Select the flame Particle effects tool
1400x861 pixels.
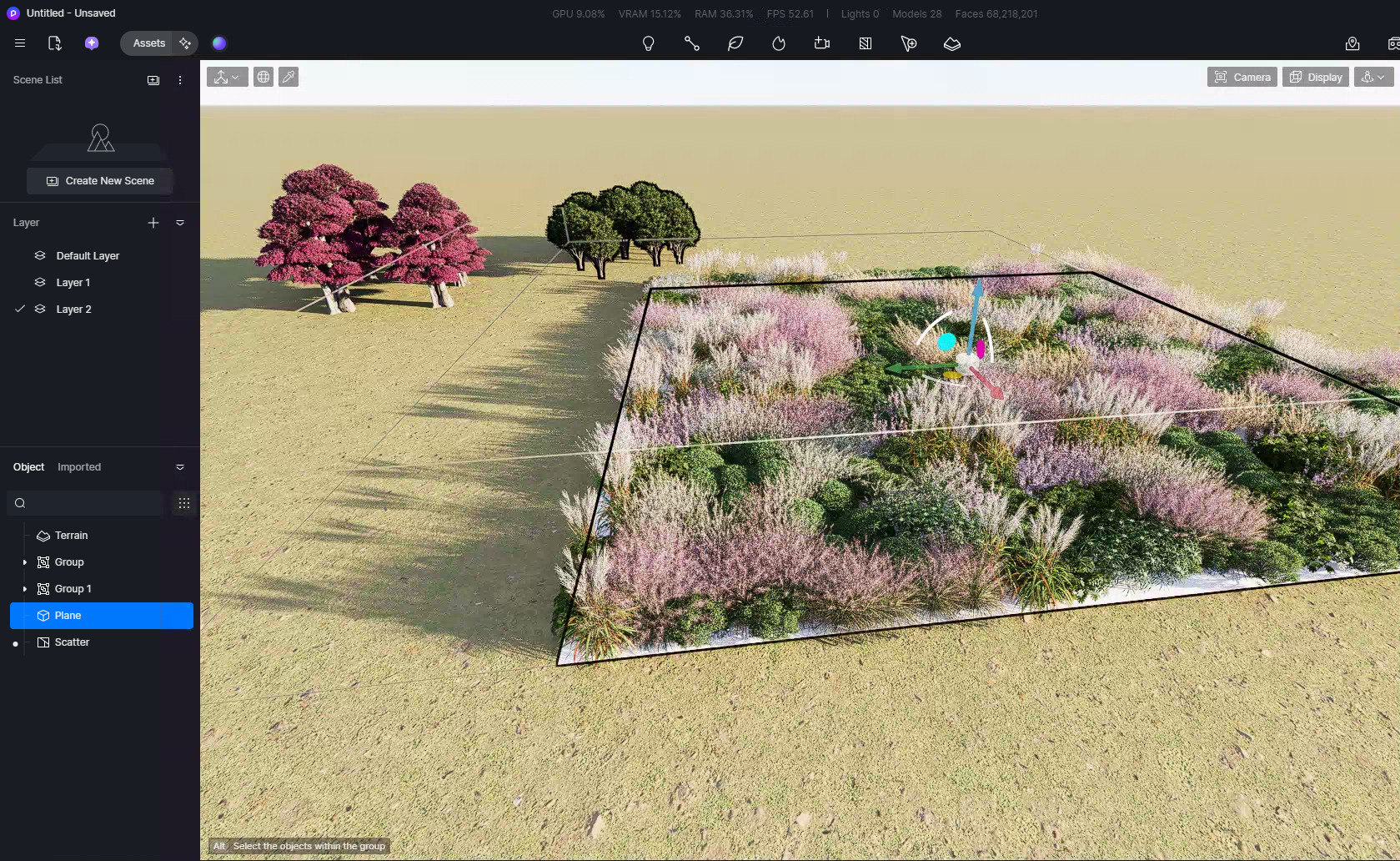pyautogui.click(x=778, y=43)
